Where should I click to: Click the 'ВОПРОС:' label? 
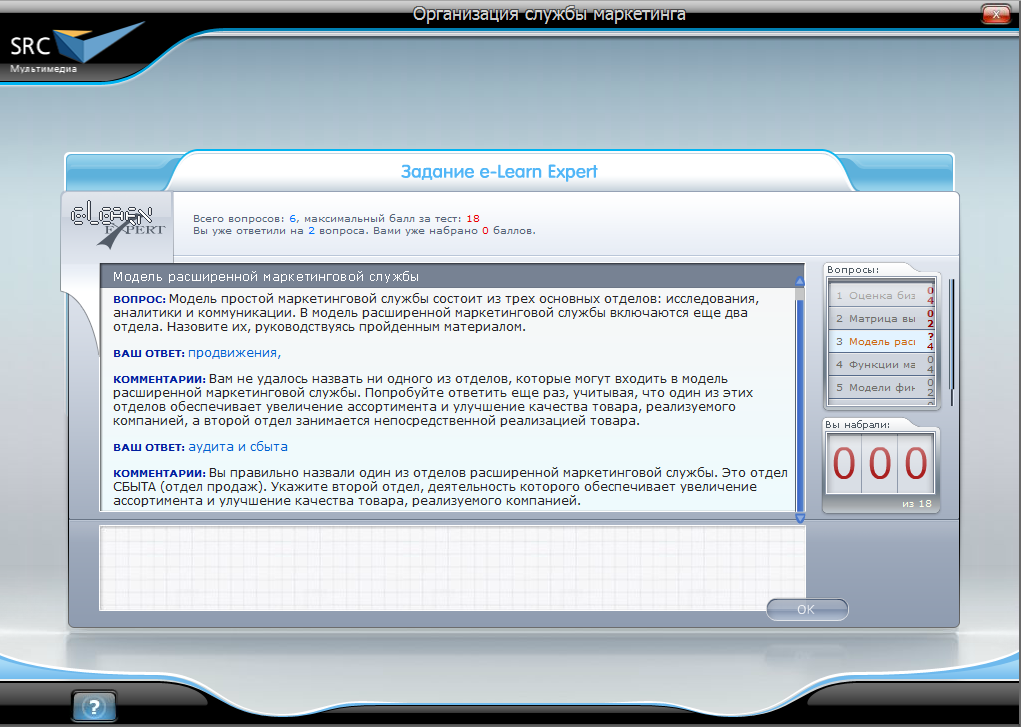pyautogui.click(x=139, y=300)
